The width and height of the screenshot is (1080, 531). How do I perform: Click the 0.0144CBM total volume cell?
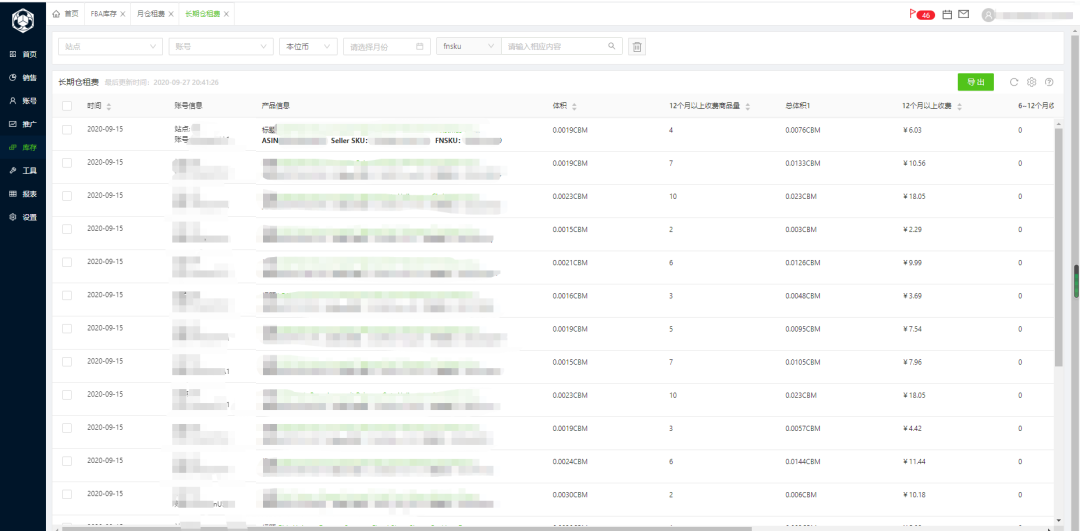point(803,461)
